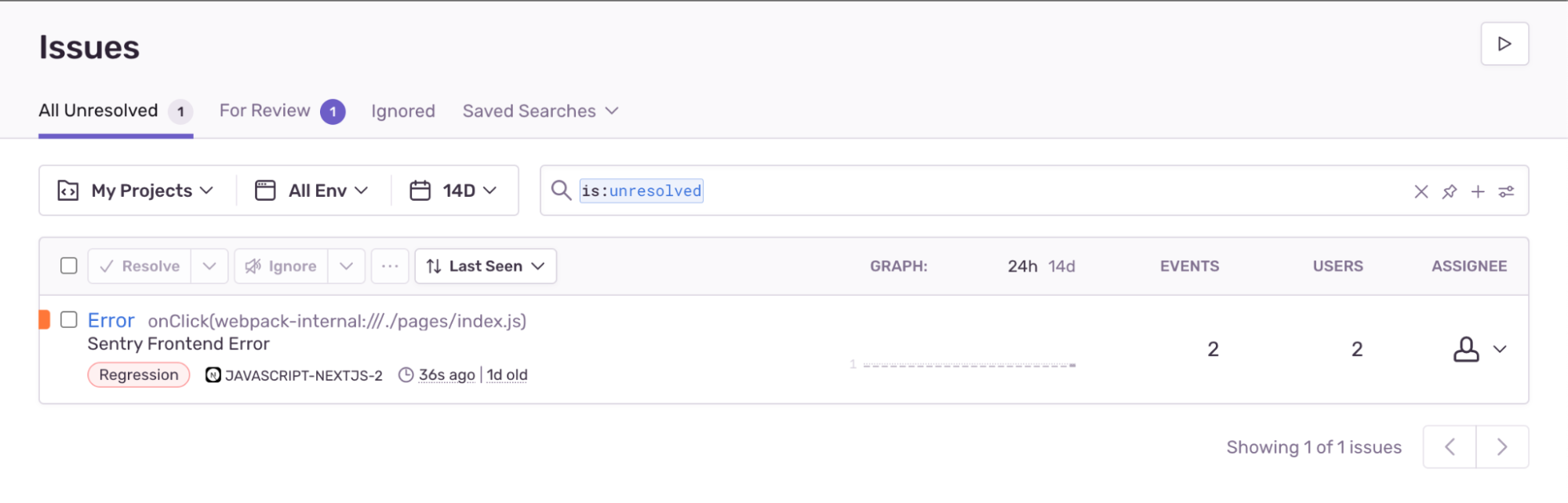Click the '36s ago' last seen text

pyautogui.click(x=446, y=375)
